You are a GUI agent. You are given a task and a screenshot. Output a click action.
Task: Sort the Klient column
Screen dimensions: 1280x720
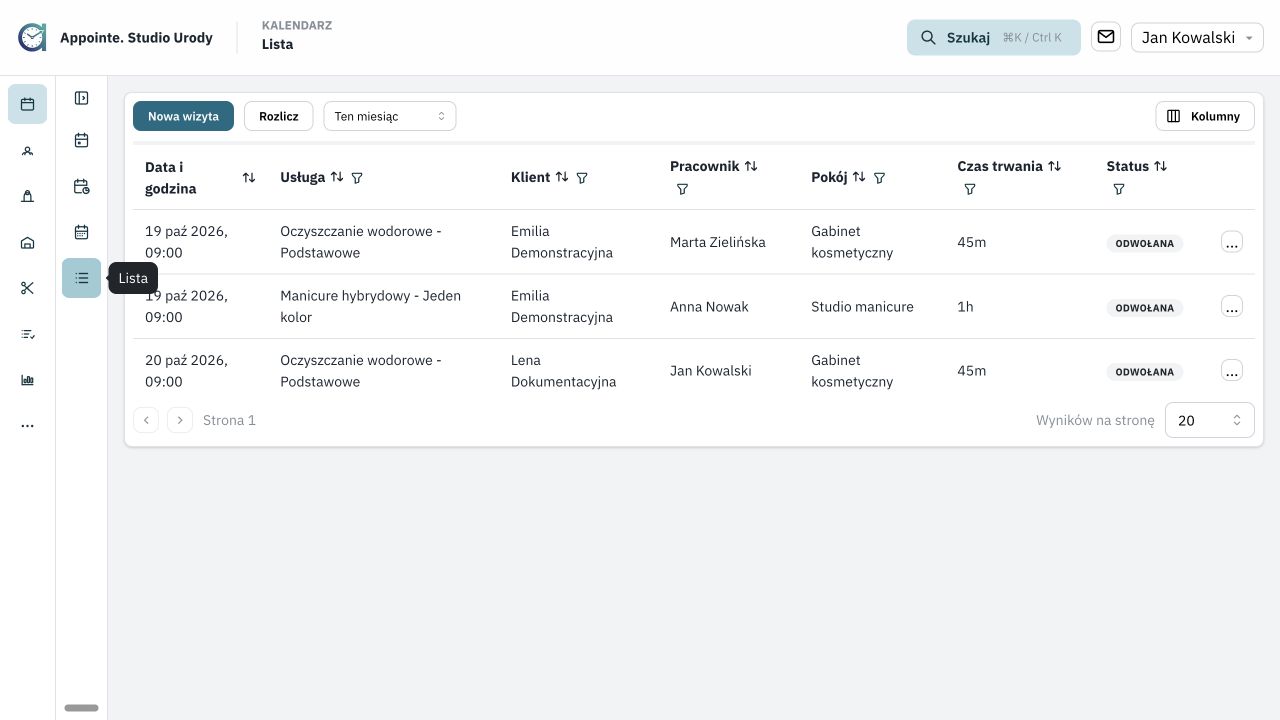[x=562, y=177]
